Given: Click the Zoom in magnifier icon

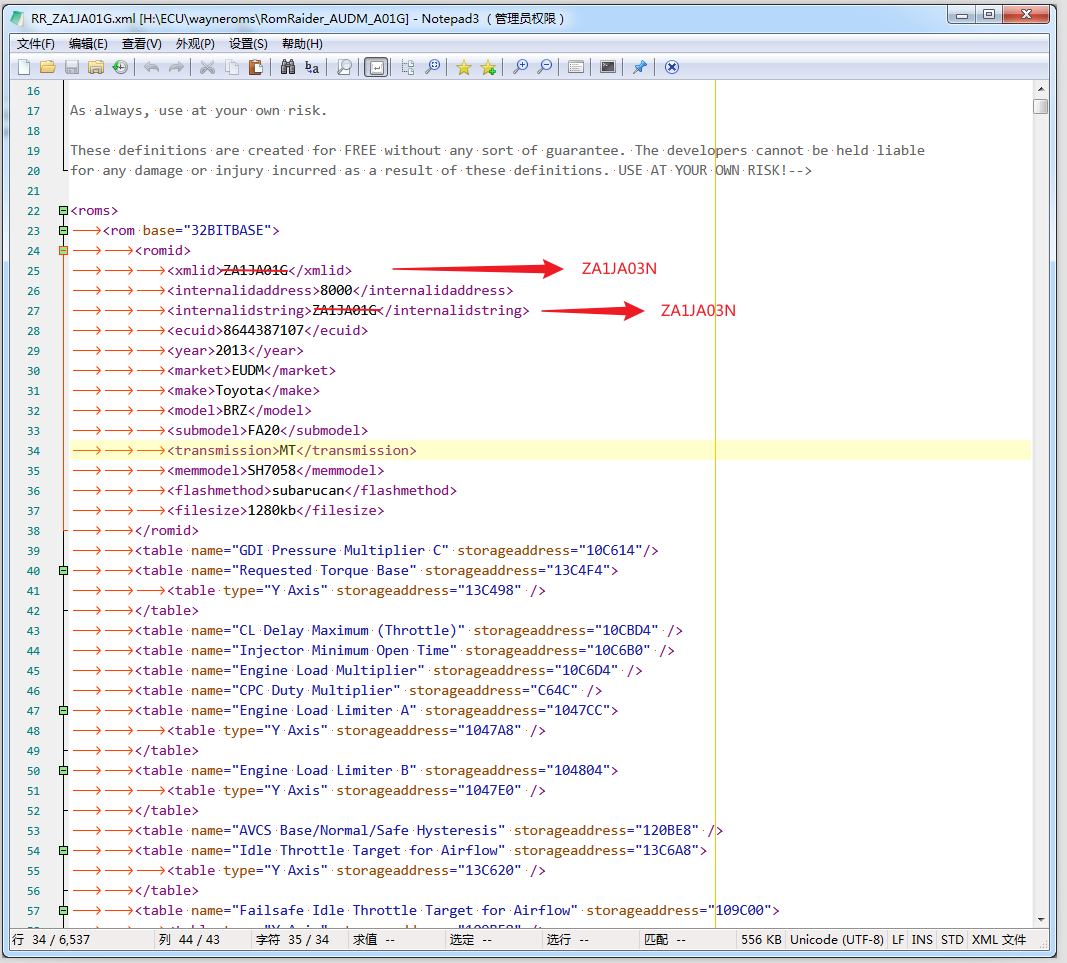Looking at the screenshot, I should point(520,67).
